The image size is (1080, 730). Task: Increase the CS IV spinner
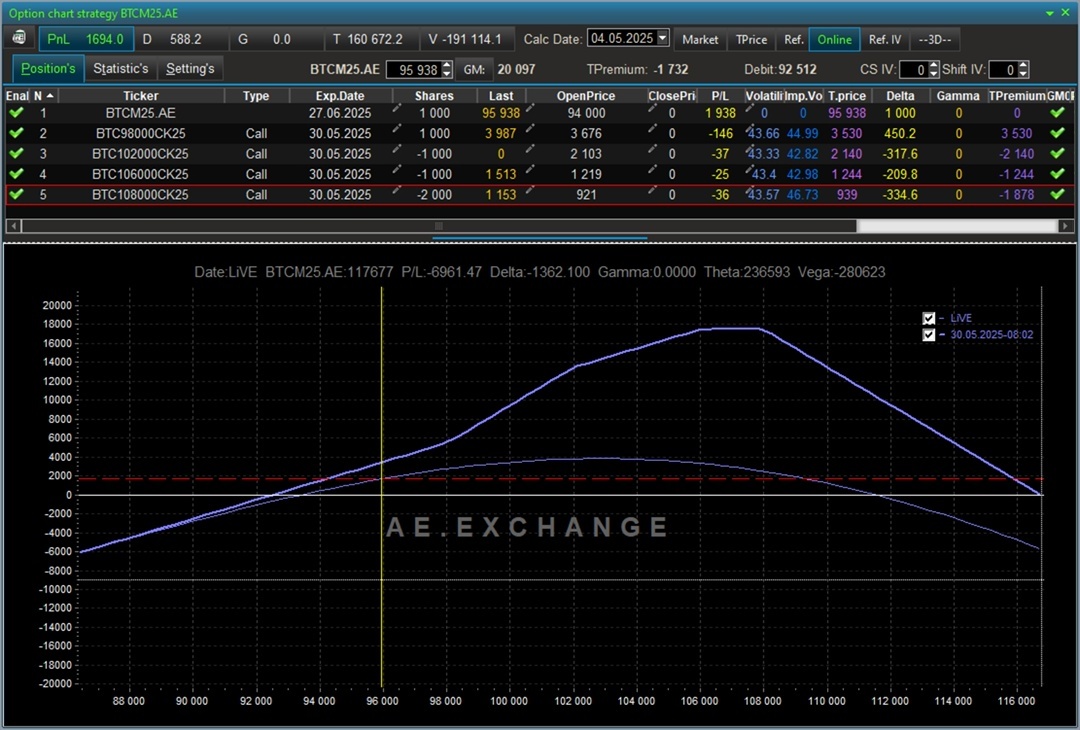click(934, 65)
